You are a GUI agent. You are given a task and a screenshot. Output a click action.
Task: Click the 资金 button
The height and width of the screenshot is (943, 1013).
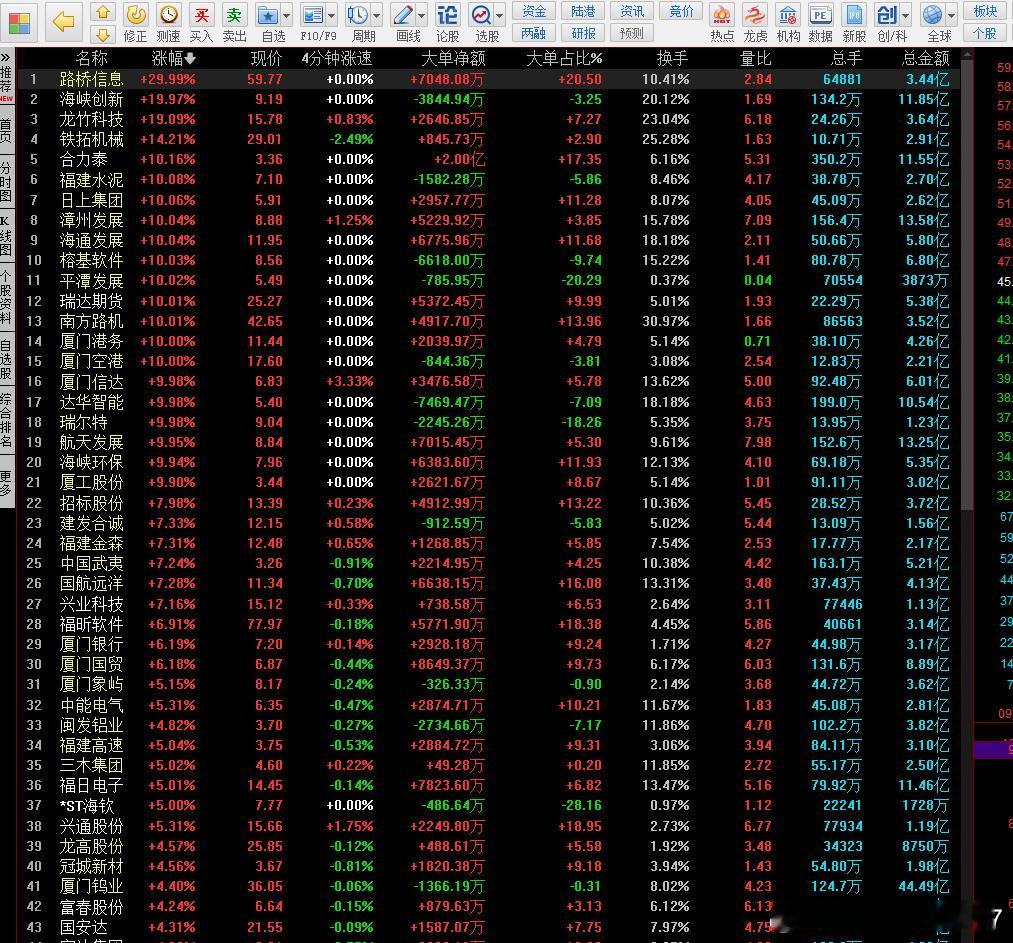(x=535, y=11)
